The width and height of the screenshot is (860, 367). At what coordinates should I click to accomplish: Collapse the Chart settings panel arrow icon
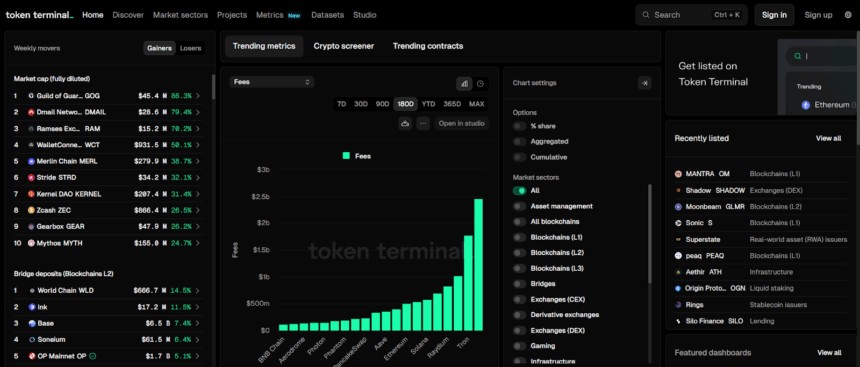click(644, 83)
